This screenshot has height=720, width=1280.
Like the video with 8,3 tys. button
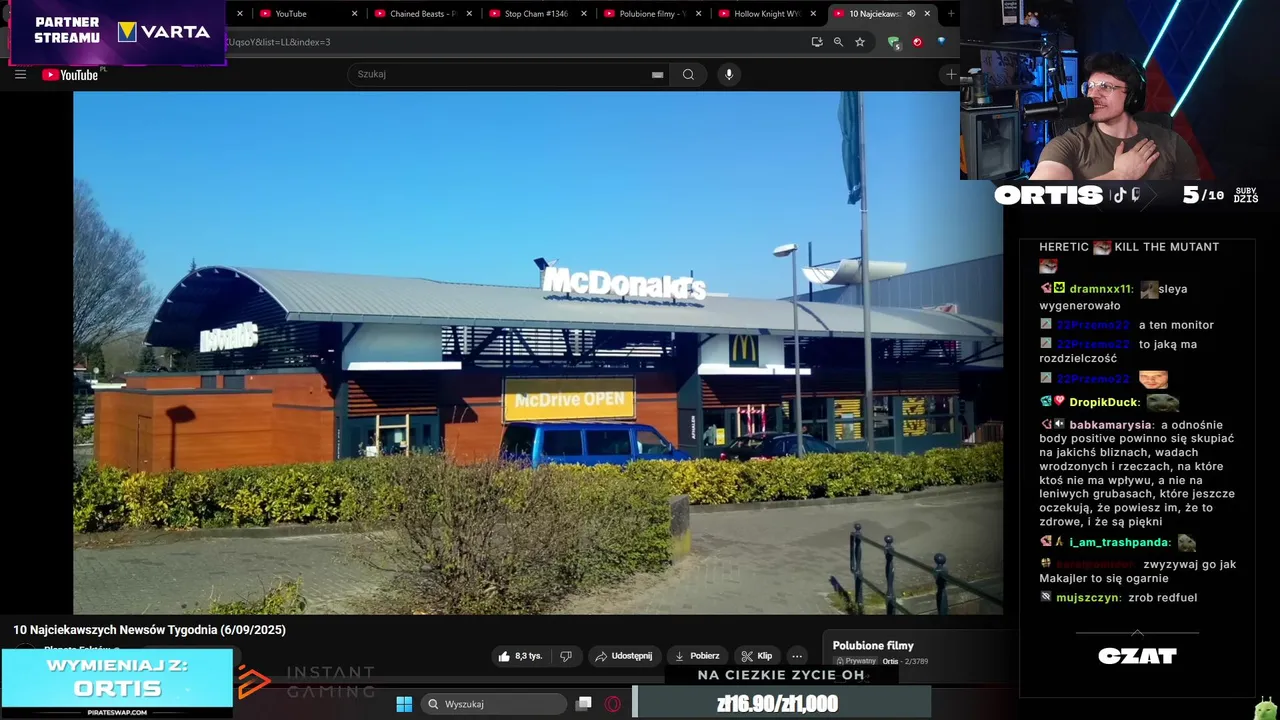click(520, 656)
